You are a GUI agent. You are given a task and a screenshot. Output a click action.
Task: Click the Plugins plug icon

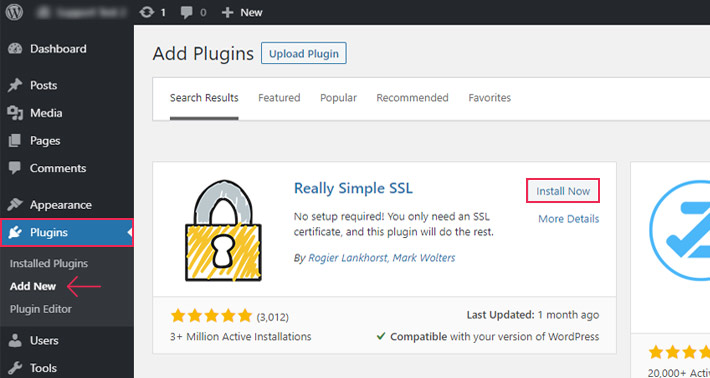pos(15,233)
